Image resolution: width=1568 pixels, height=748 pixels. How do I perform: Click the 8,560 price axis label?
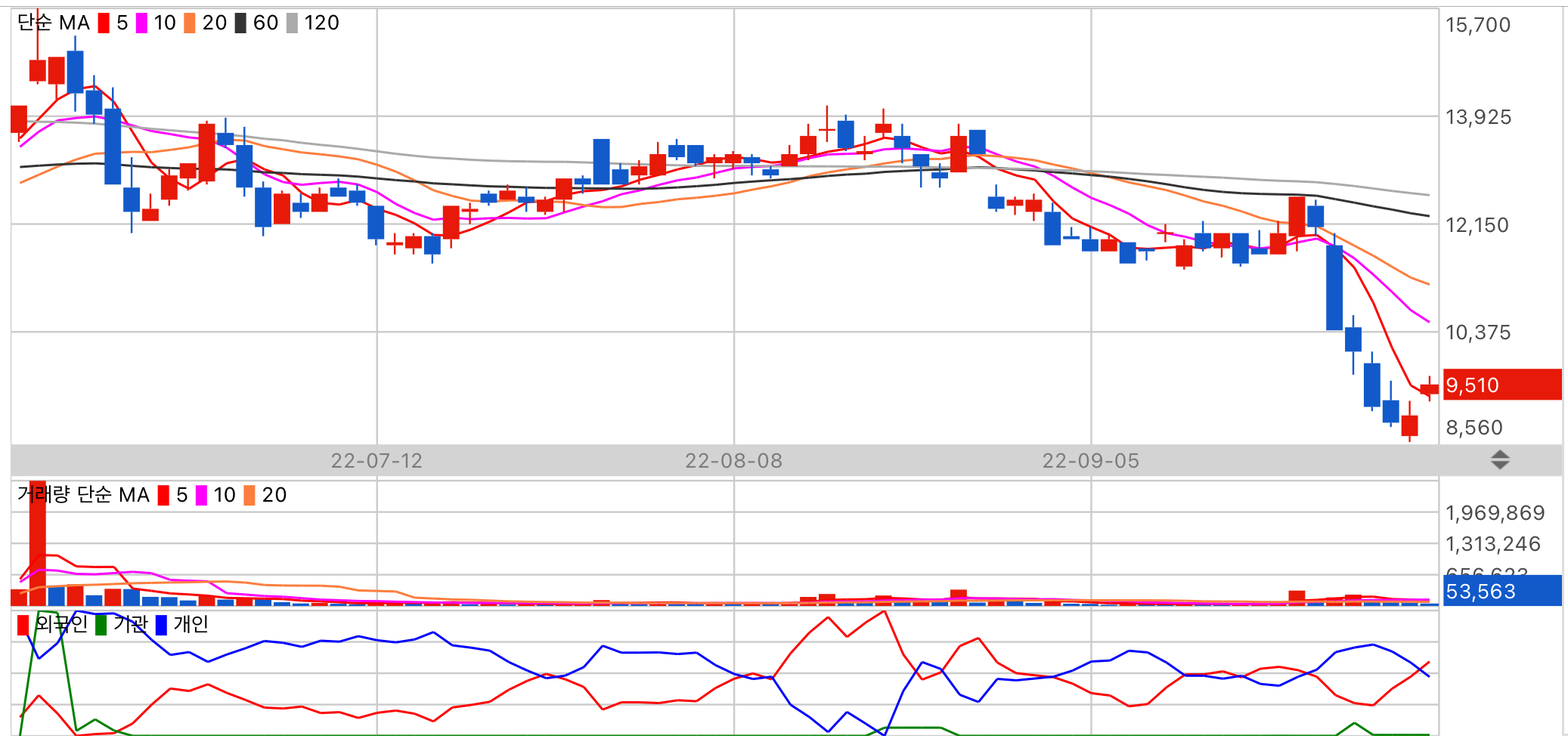[1474, 428]
